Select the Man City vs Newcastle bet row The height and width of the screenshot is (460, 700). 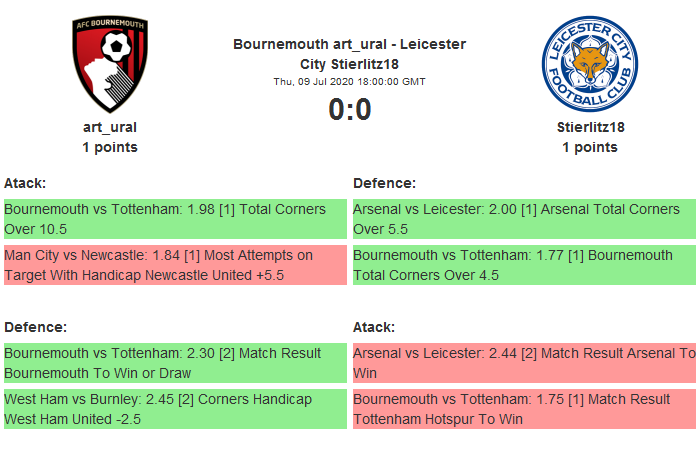tap(174, 265)
